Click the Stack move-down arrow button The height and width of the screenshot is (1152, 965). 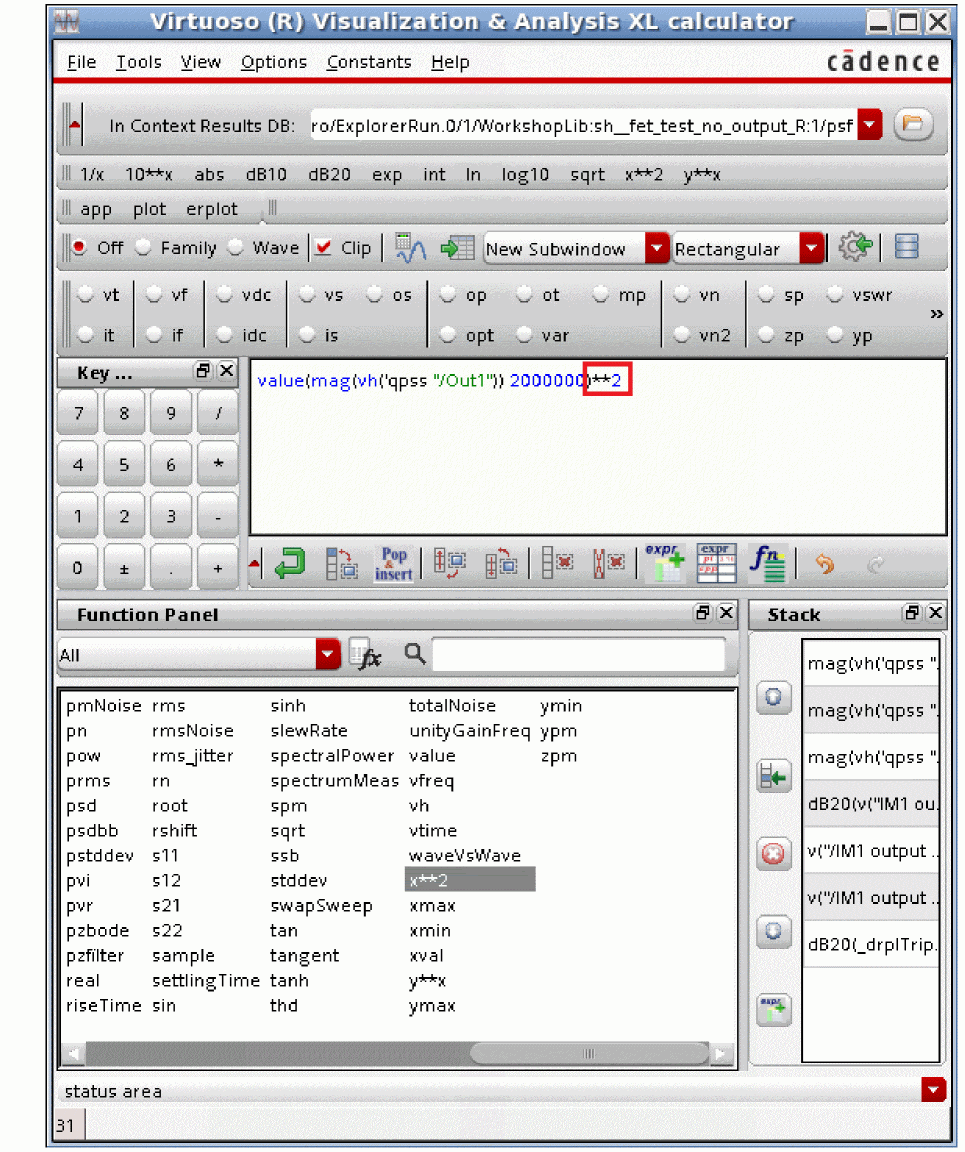pos(773,932)
